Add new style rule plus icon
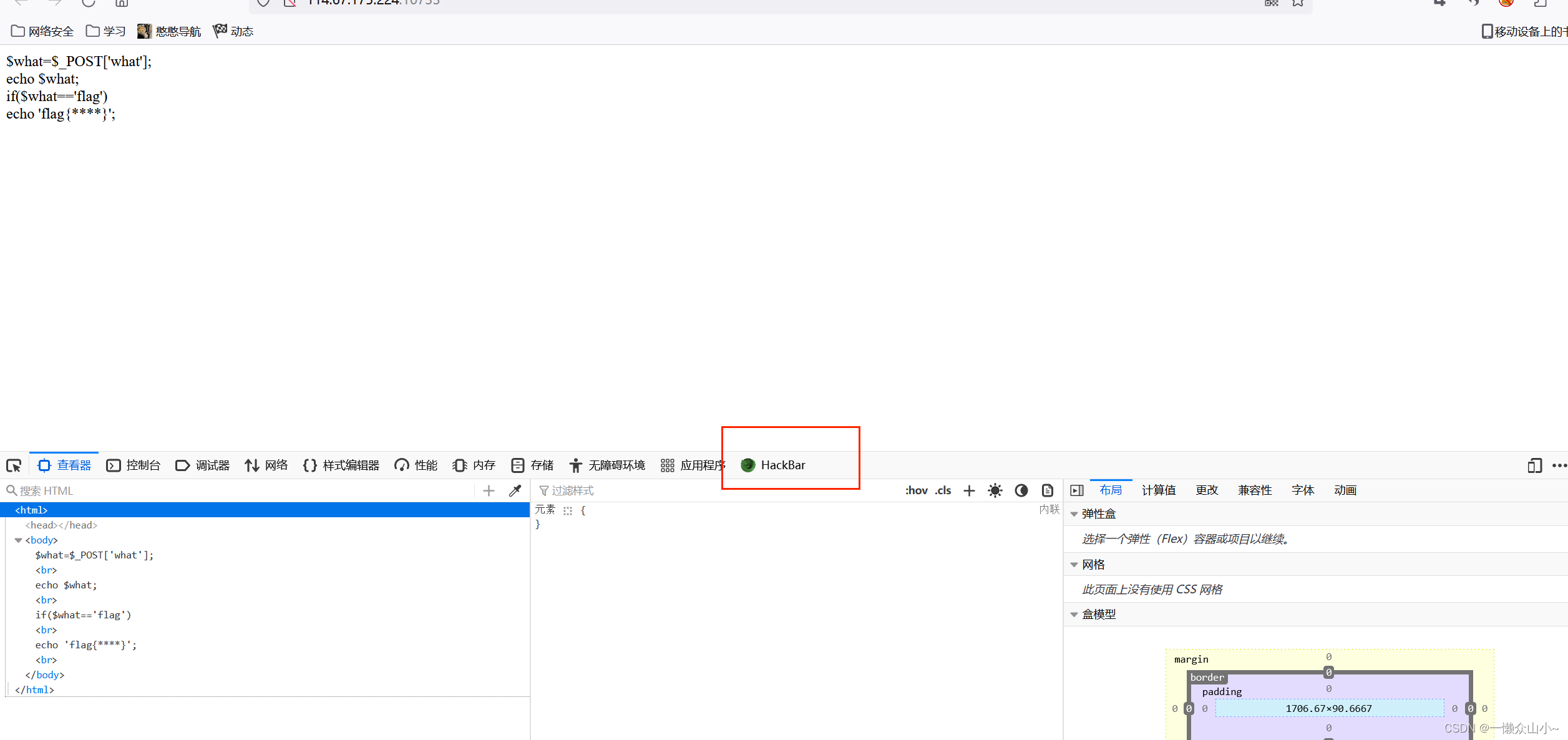The height and width of the screenshot is (740, 1568). (x=969, y=491)
